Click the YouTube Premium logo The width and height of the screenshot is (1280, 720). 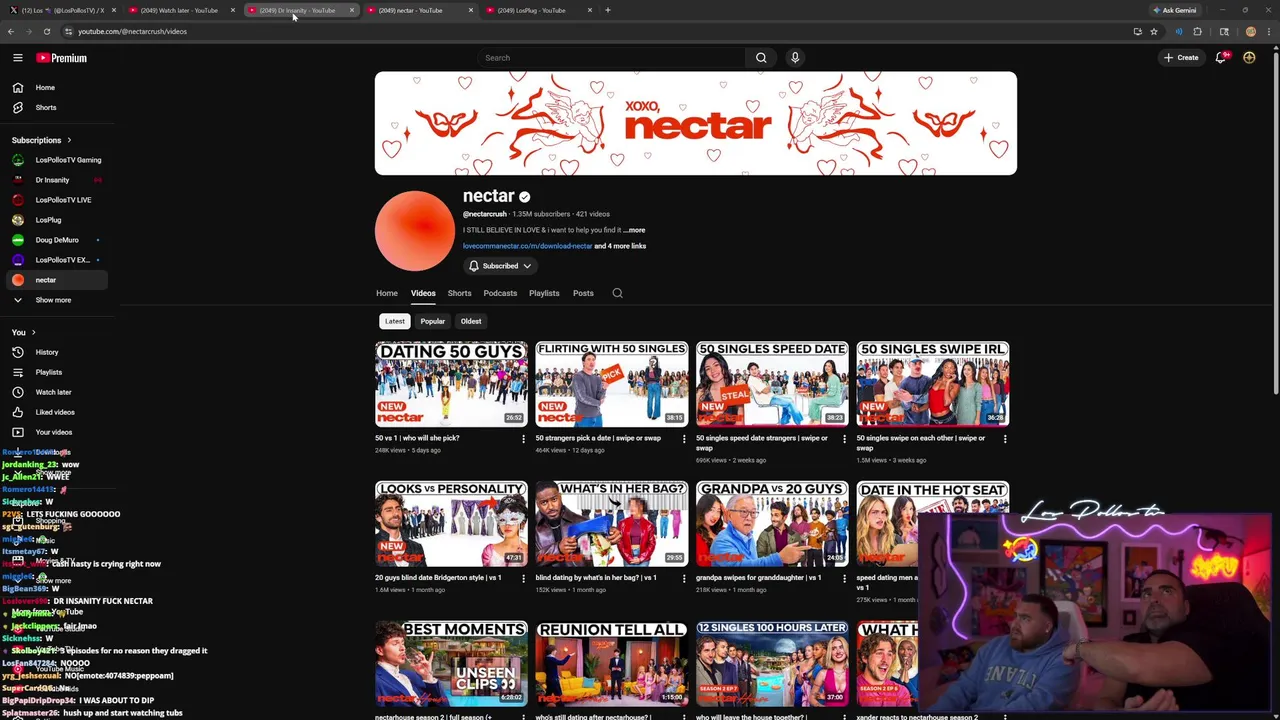[x=62, y=58]
